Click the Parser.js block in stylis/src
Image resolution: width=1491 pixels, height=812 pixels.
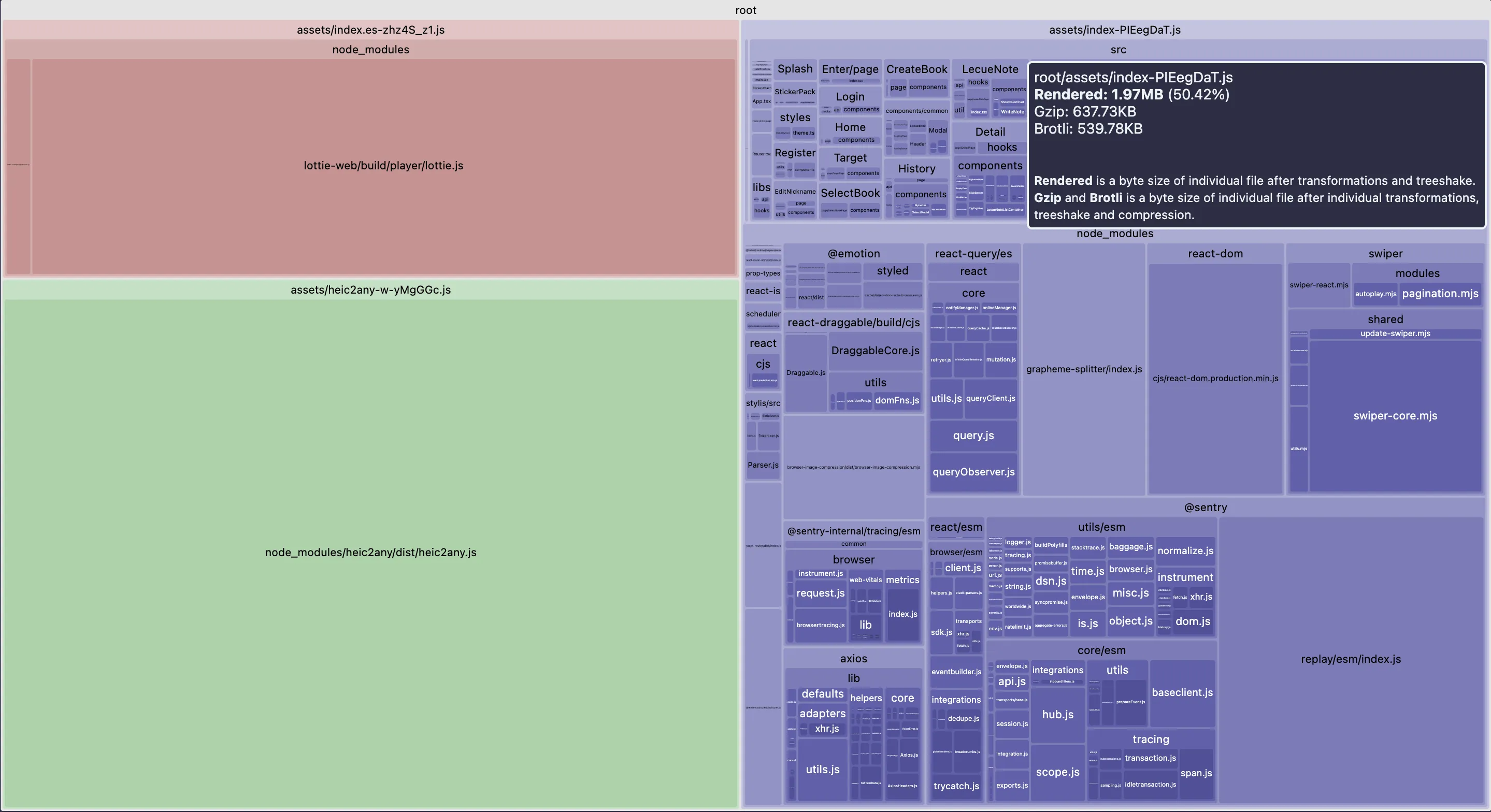pyautogui.click(x=763, y=466)
